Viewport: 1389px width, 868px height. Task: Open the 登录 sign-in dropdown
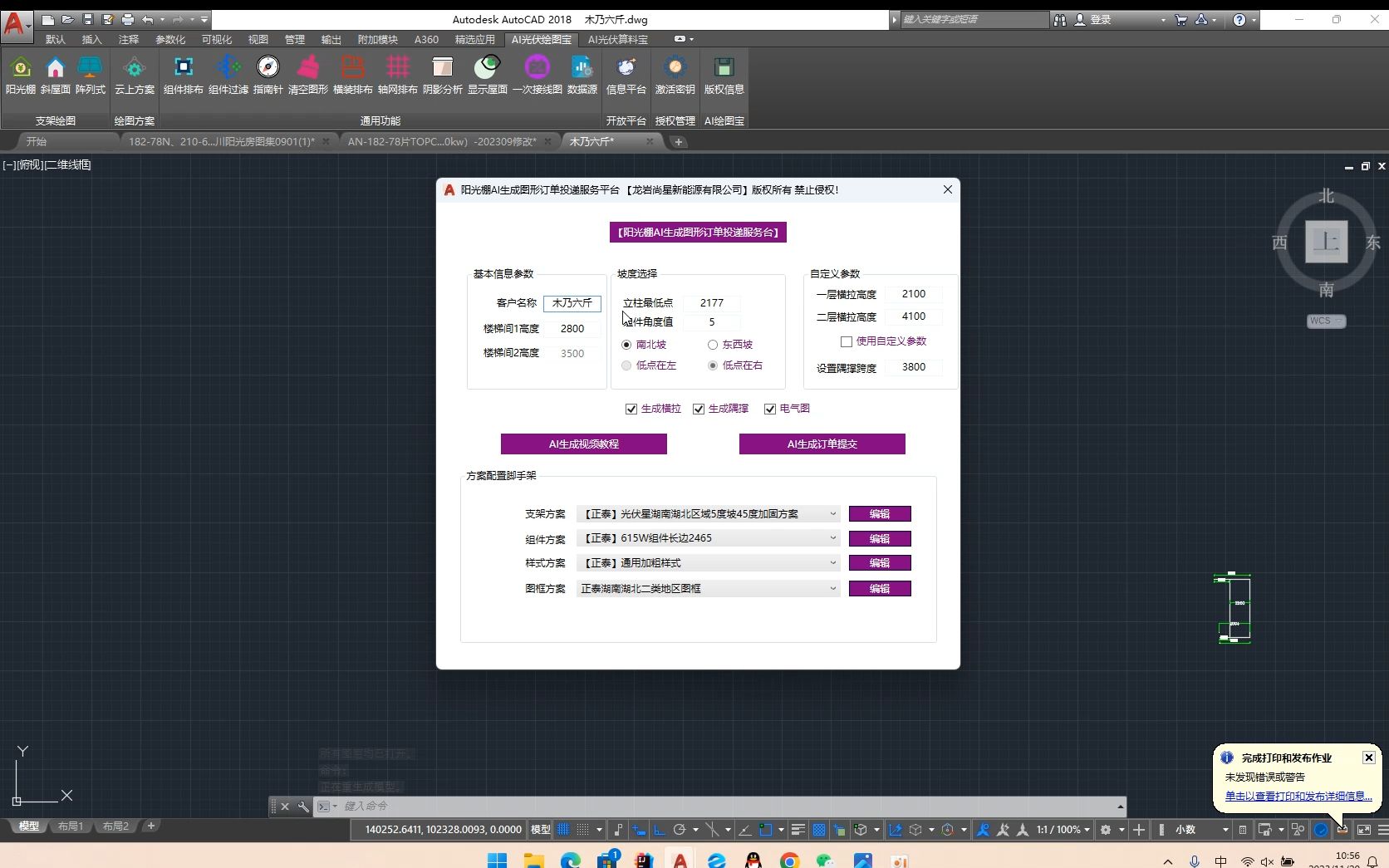pos(1119,19)
